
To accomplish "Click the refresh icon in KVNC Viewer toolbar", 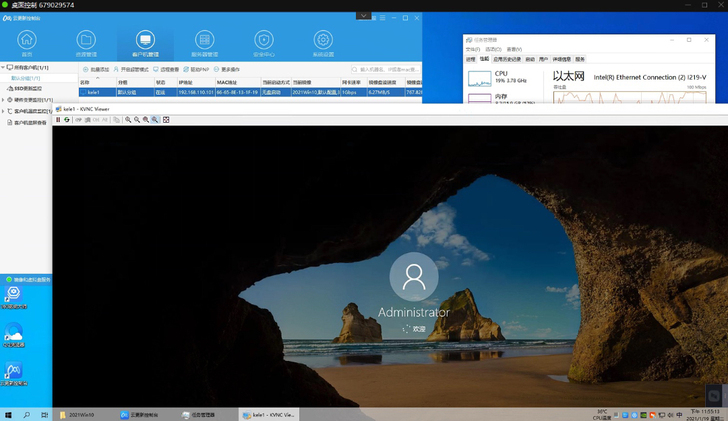I will coord(67,119).
